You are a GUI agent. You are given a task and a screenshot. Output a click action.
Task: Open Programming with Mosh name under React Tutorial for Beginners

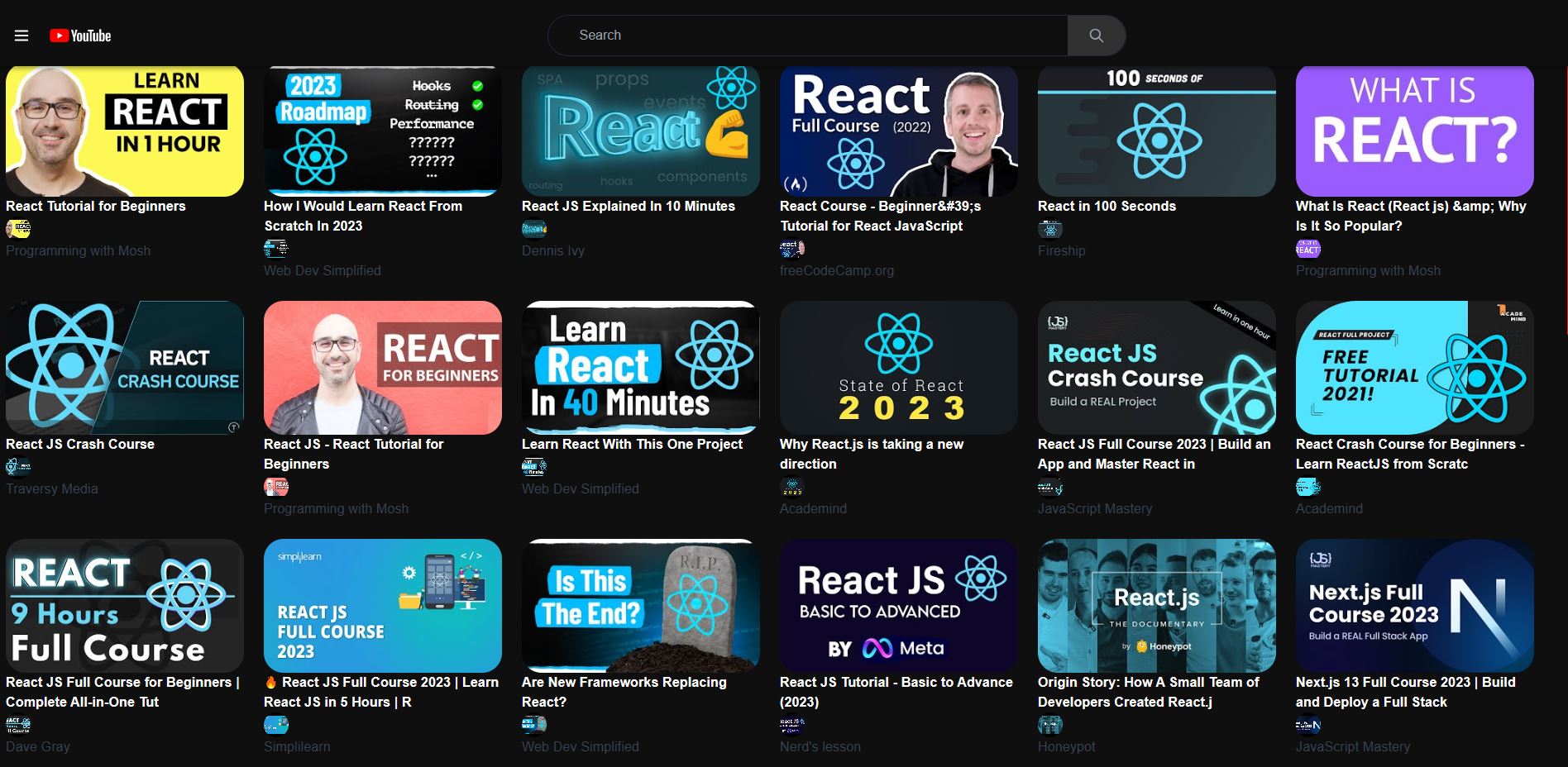79,250
